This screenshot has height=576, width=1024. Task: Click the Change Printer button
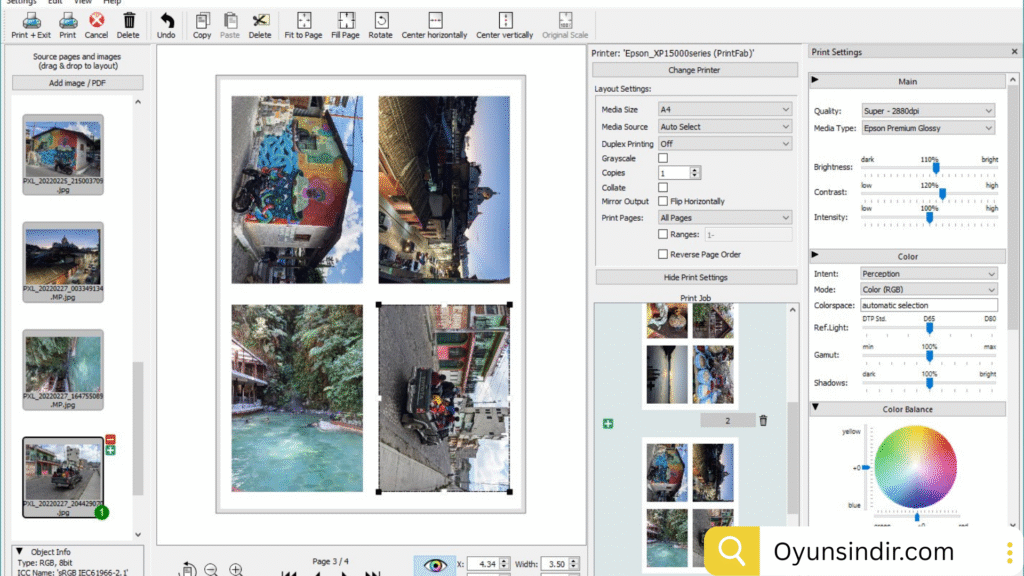click(x=695, y=70)
